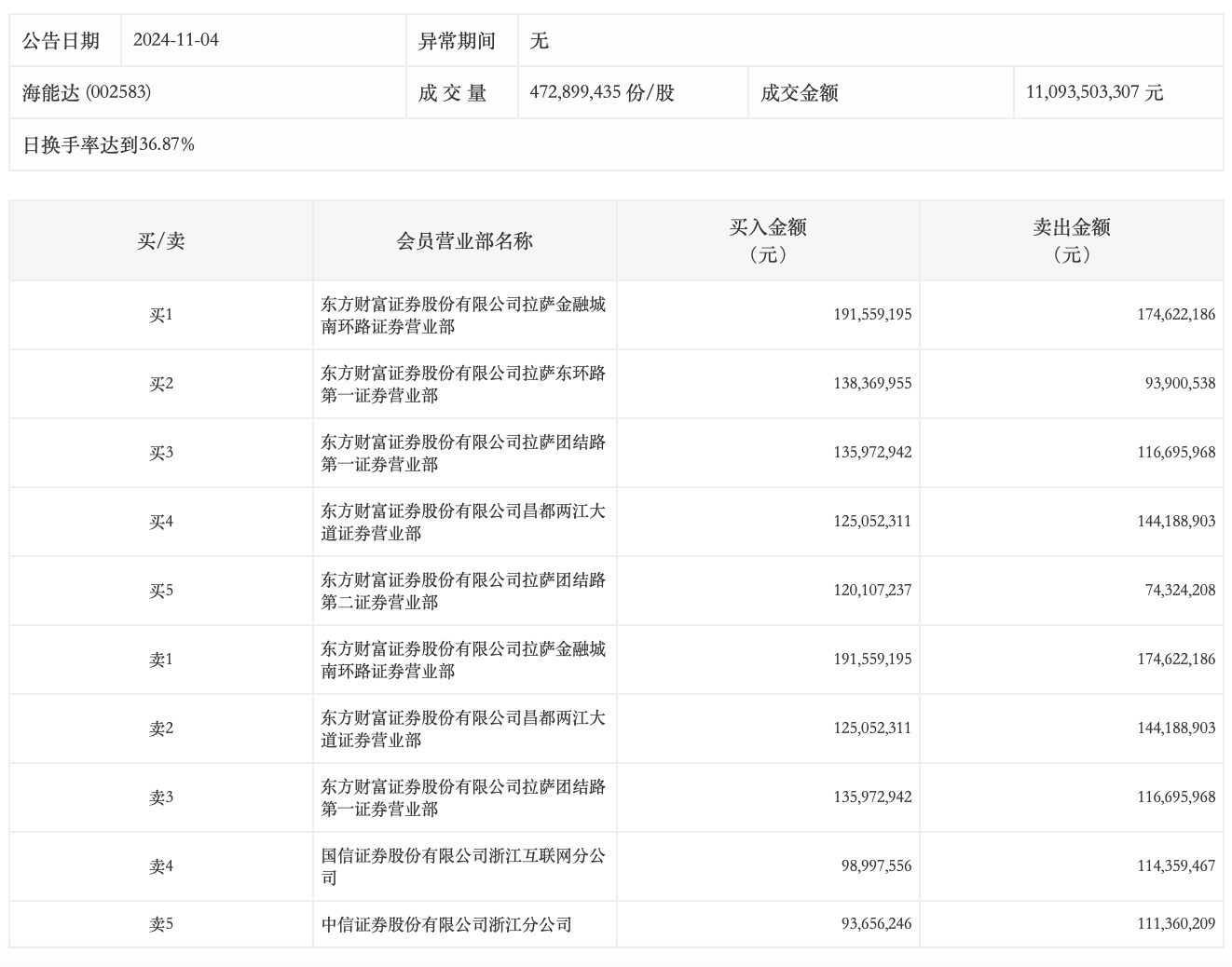This screenshot has height=967, width=1232.
Task: Click 拉萨团结路第二证券营业部 name in 买5 row
Action: (463, 591)
